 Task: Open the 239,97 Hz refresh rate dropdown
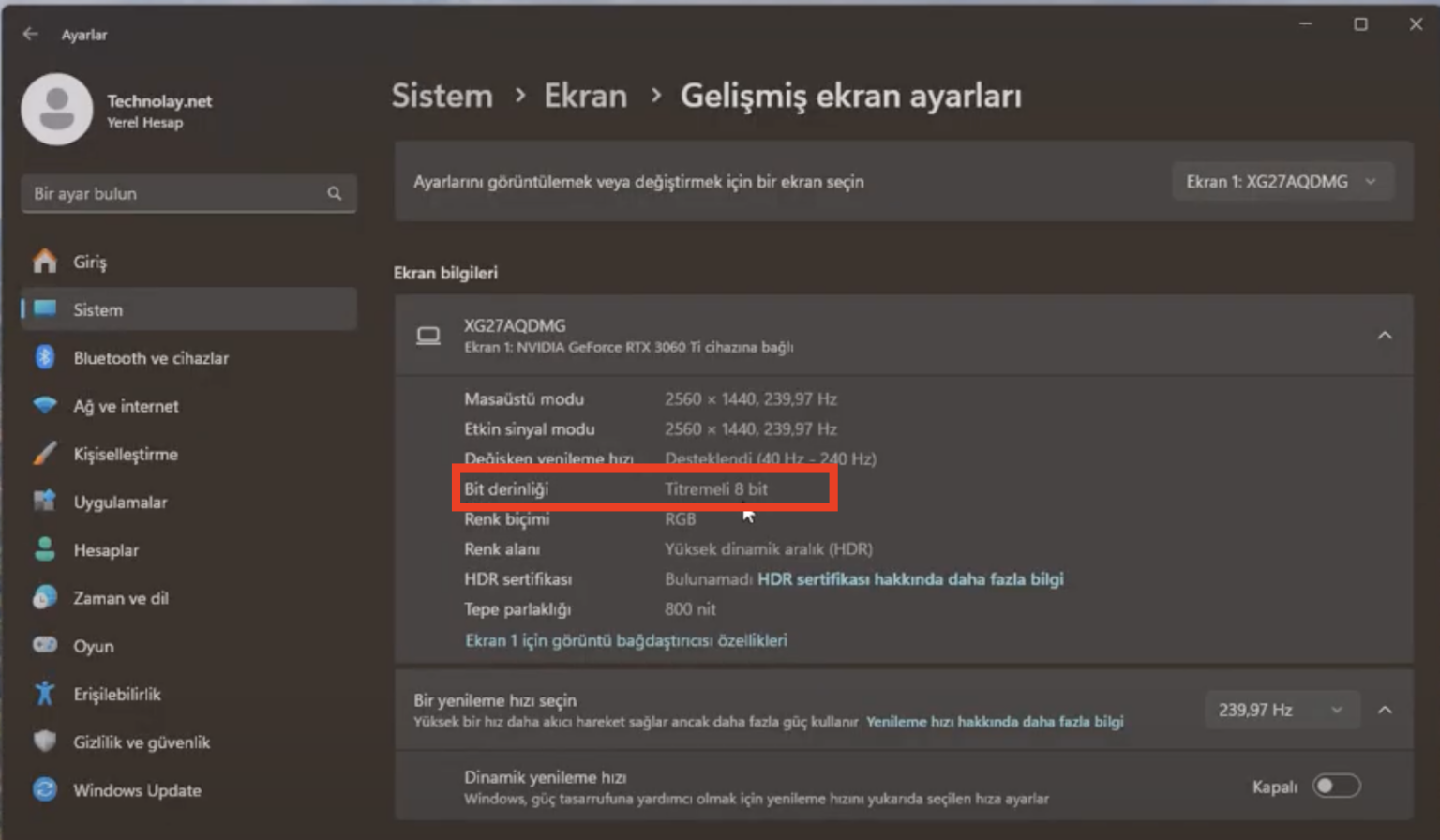(1282, 710)
